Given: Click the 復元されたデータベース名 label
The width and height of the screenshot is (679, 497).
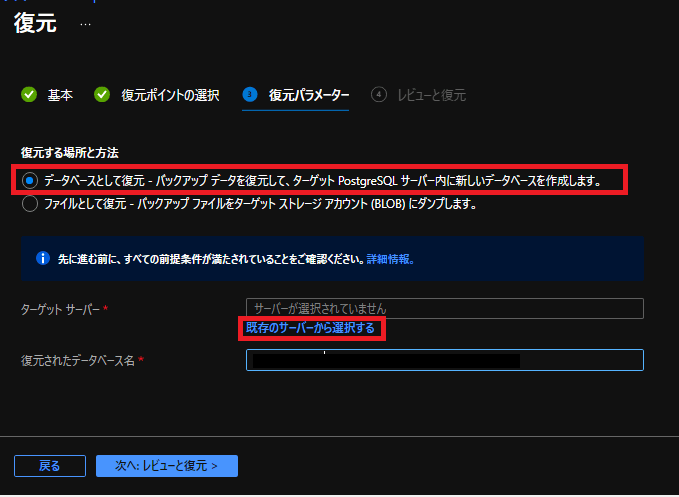Looking at the screenshot, I should coord(78,360).
